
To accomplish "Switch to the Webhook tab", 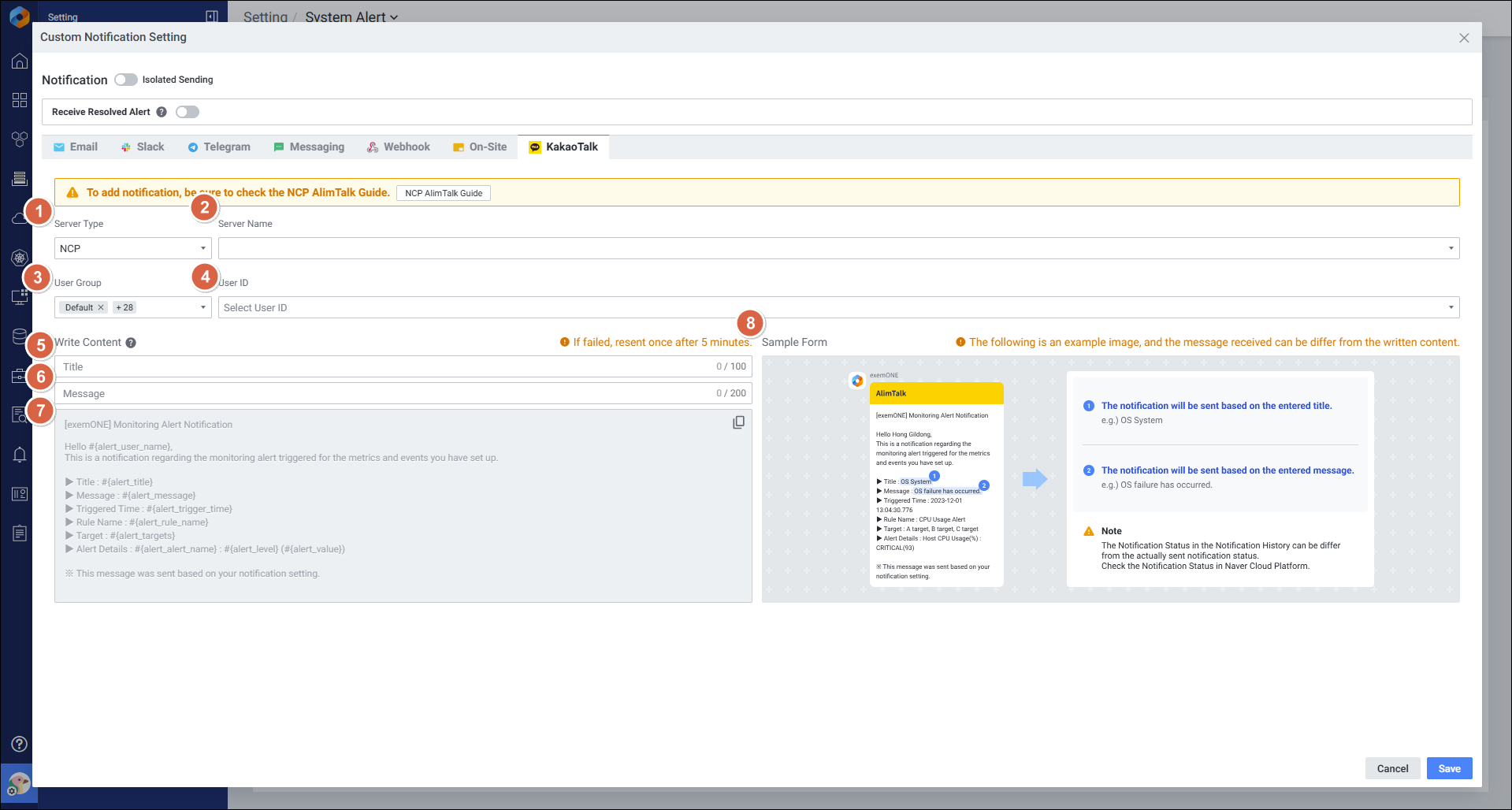I will 399,147.
